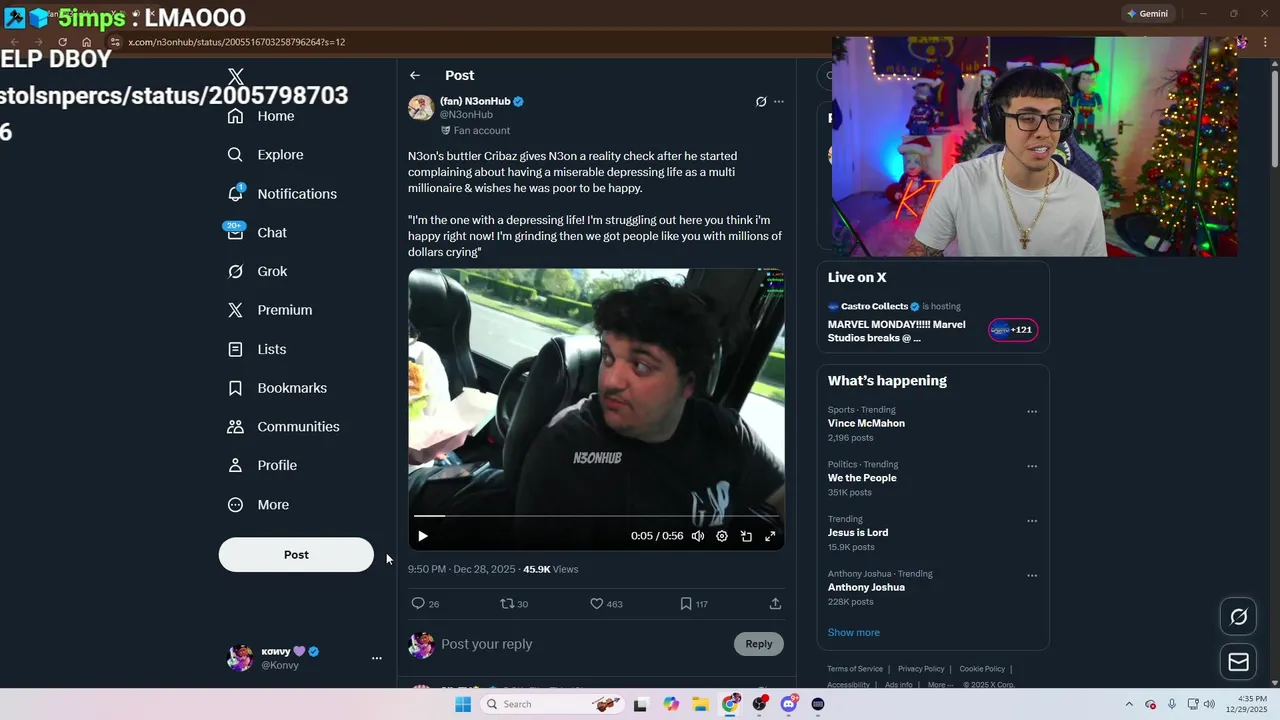Open Chat in the sidebar
Viewport: 1280px width, 720px height.
tap(257, 233)
